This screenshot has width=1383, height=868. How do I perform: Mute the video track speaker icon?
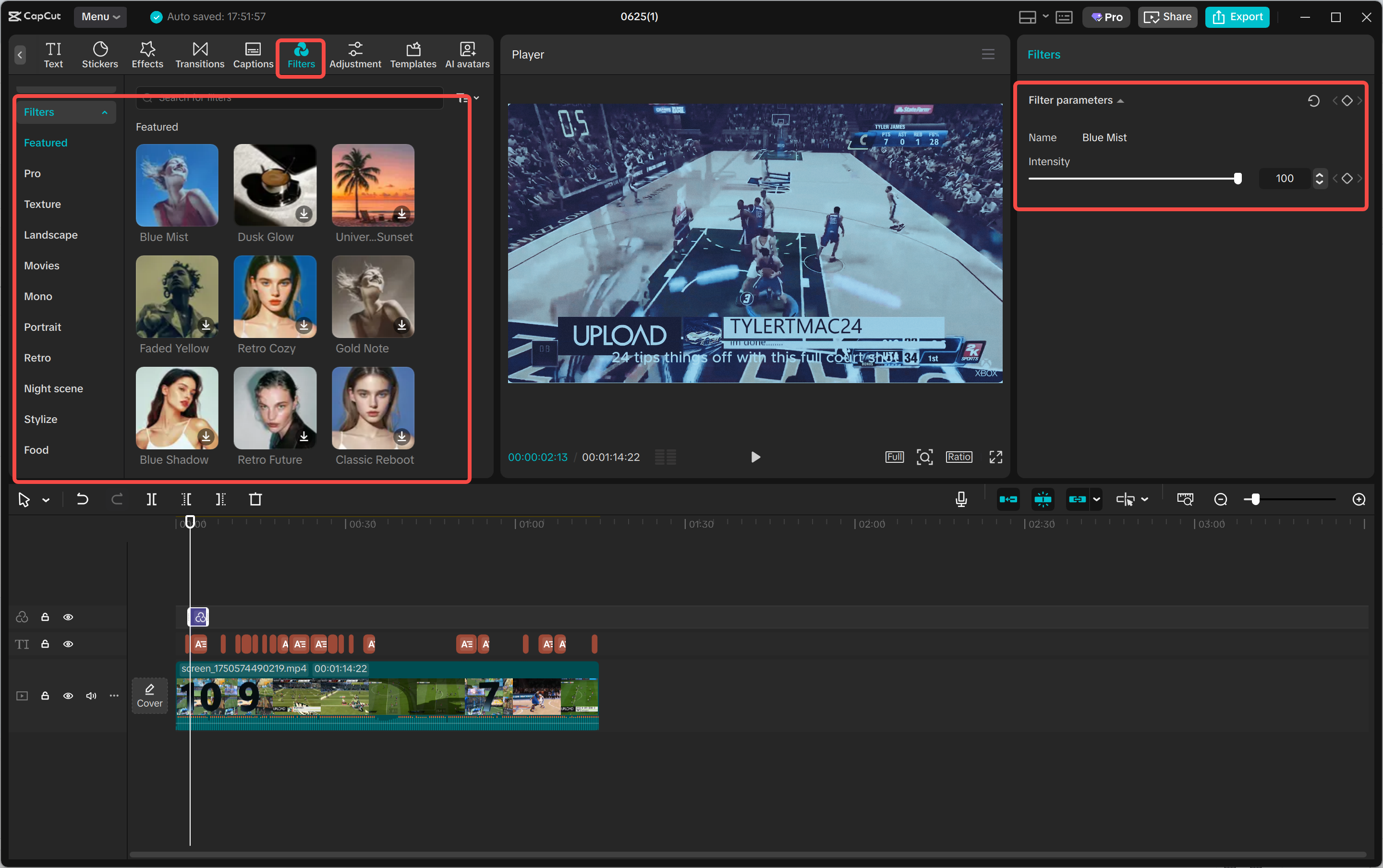coord(91,695)
